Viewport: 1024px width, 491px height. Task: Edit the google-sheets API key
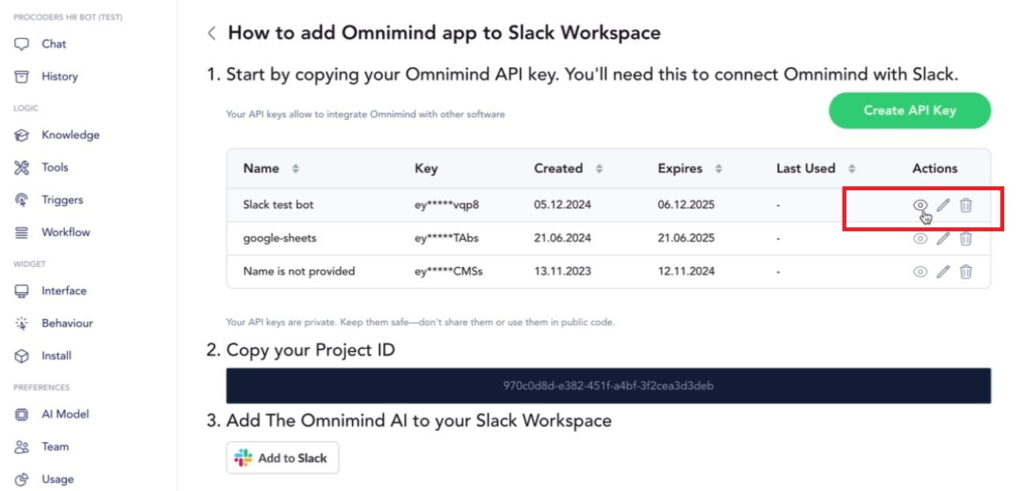coord(942,238)
